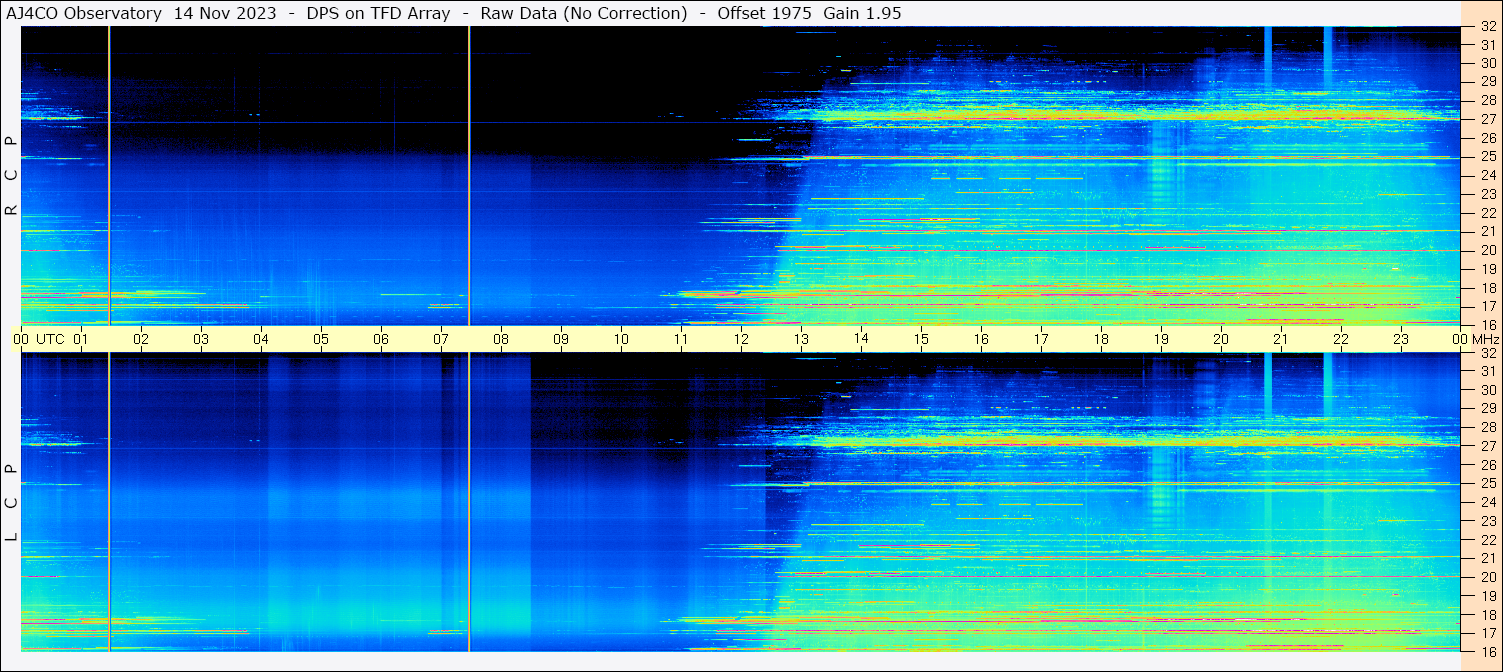Select hour 19 on the time axis
Viewport: 1503px width, 672px height.
pyautogui.click(x=1161, y=339)
